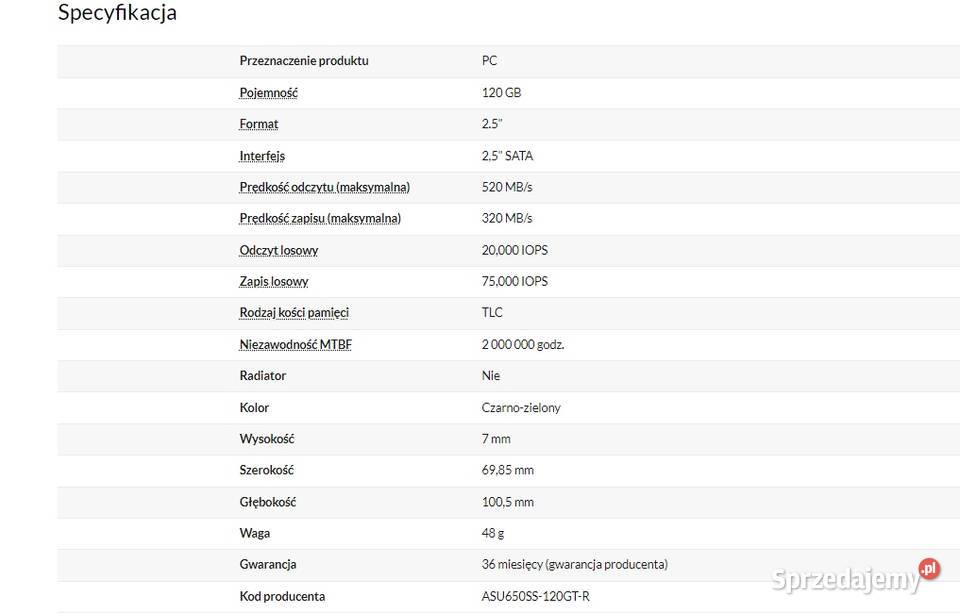960x613 pixels.
Task: Click the Kod producenta label
Action: click(x=282, y=596)
